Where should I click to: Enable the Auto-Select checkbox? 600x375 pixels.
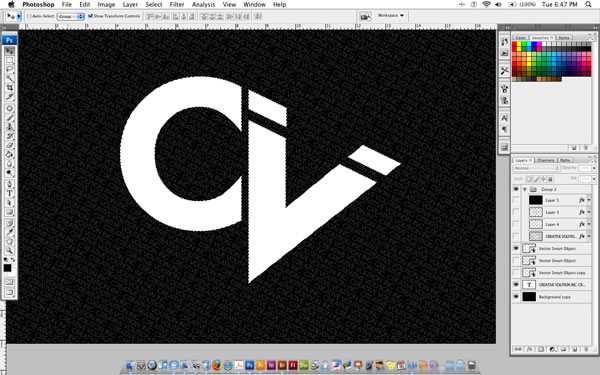[30, 16]
